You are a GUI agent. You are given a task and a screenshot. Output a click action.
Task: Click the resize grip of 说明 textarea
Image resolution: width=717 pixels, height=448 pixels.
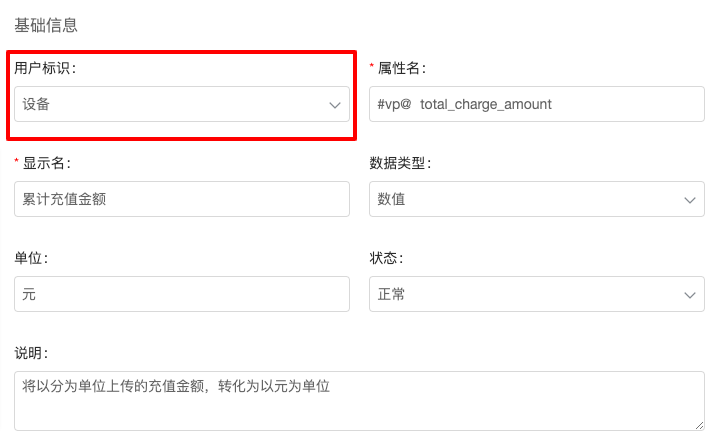click(700, 426)
